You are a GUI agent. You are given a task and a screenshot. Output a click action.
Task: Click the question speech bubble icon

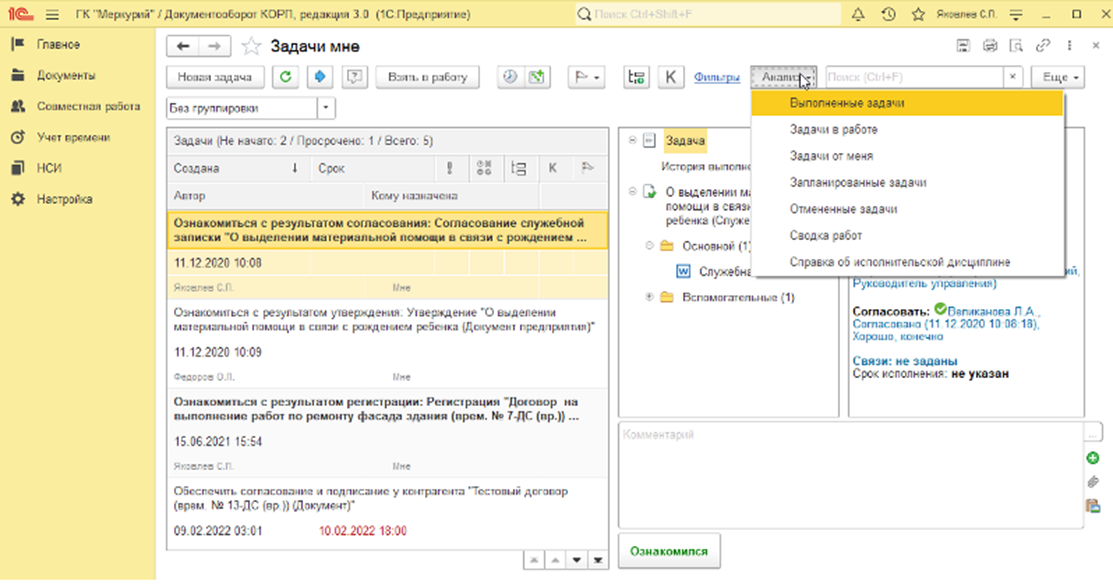354,77
